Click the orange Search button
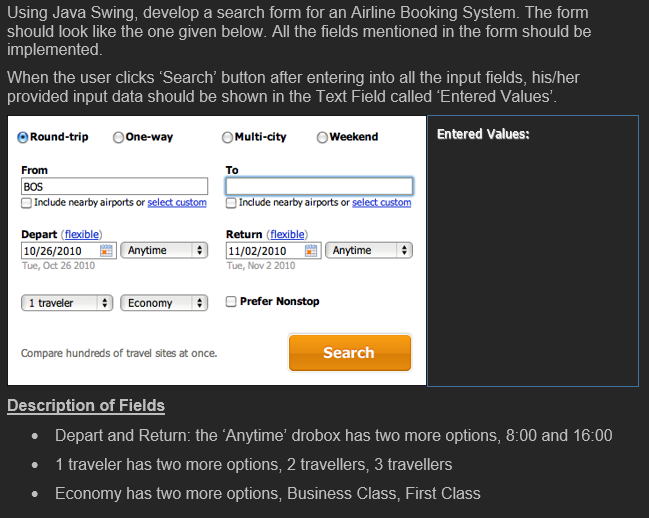 click(350, 353)
